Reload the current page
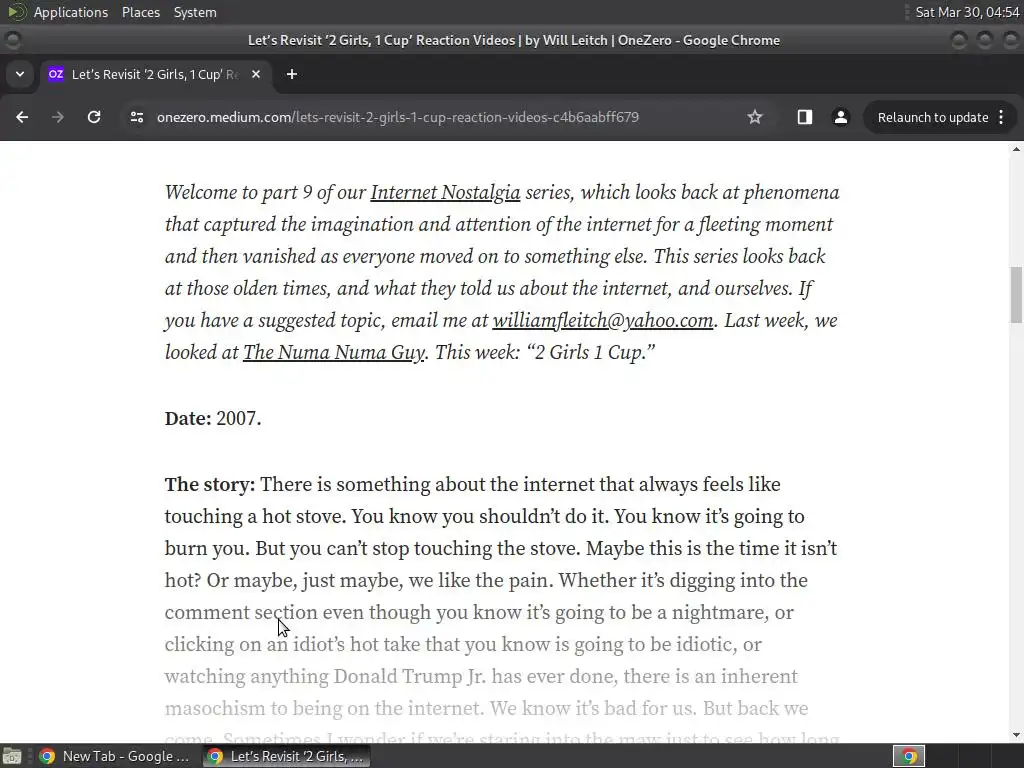Screen dimensions: 1024x768 pyautogui.click(x=94, y=117)
